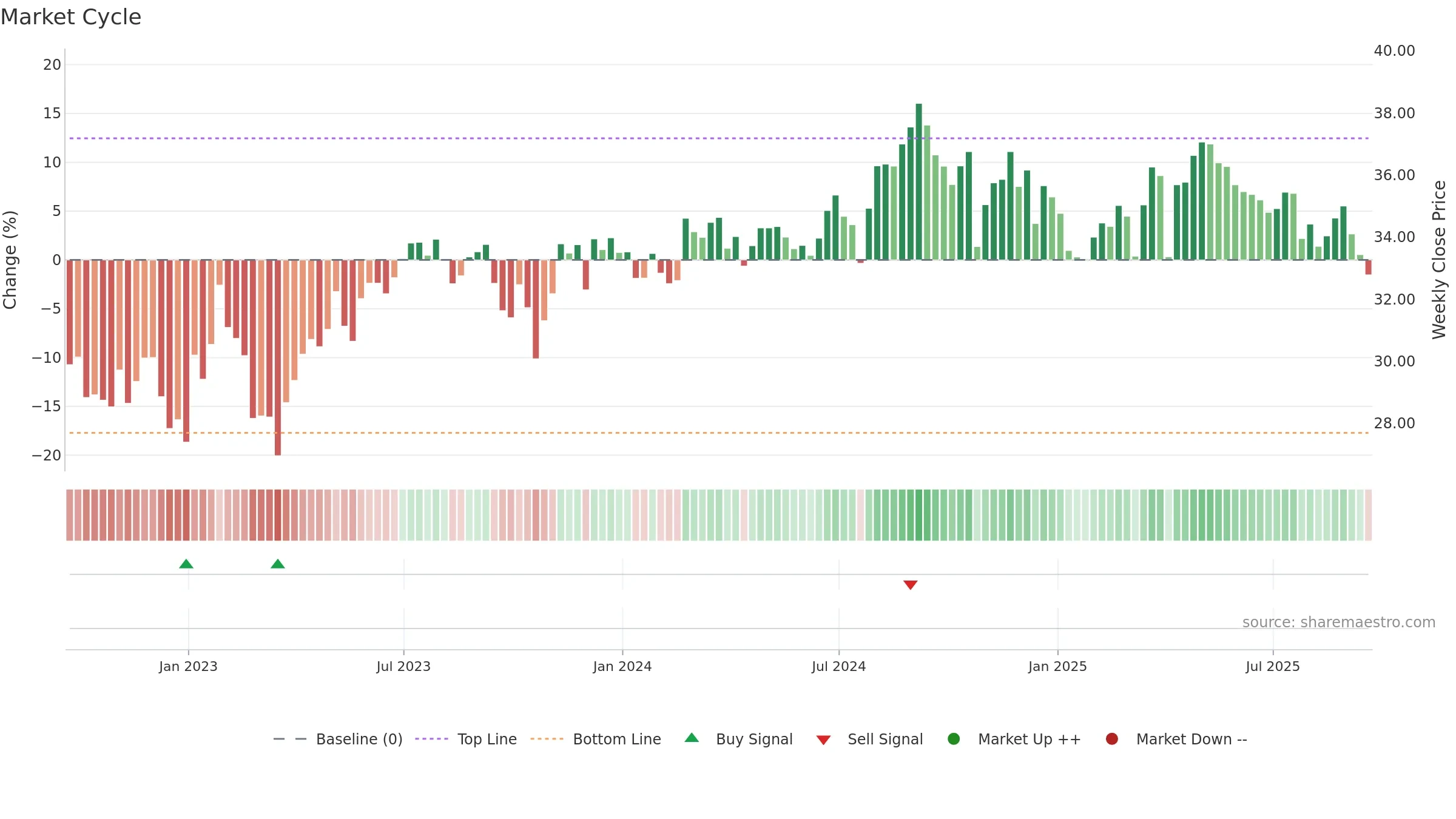
Task: Click the purple dotted Top Line legend sample
Action: click(431, 739)
